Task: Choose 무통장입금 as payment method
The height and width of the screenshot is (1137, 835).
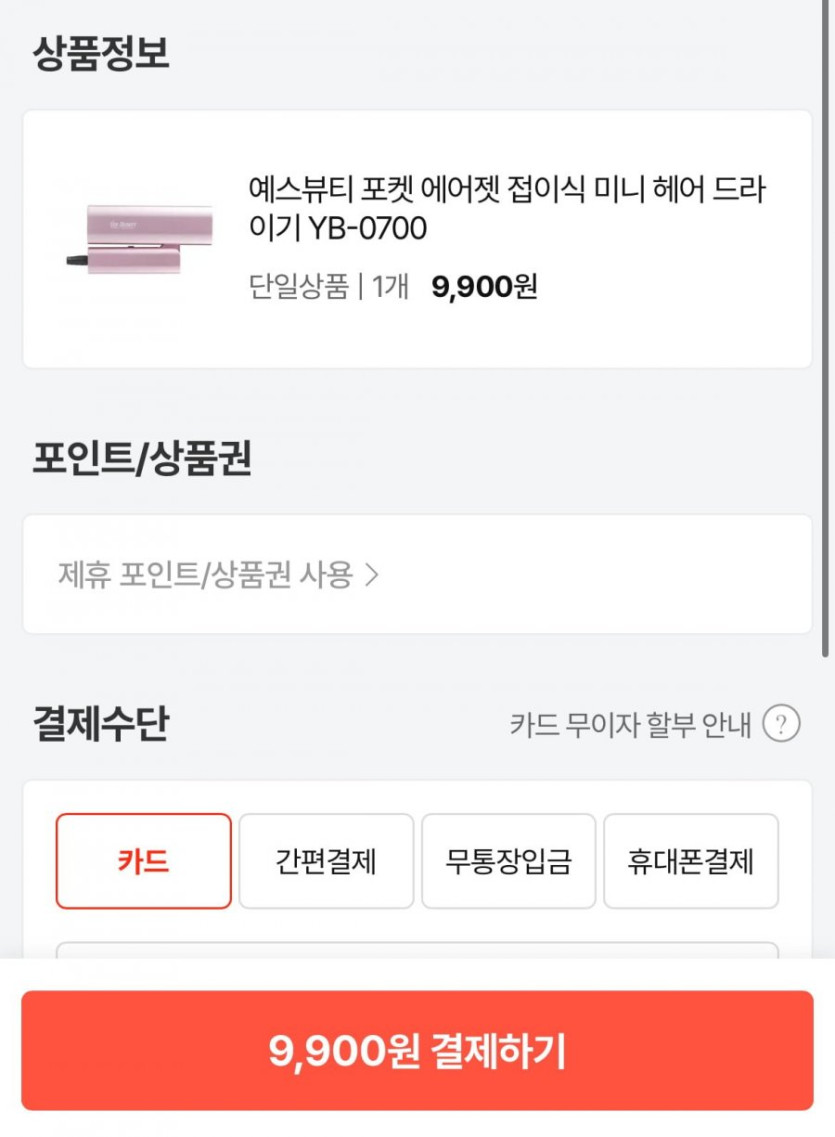Action: pyautogui.click(x=508, y=861)
